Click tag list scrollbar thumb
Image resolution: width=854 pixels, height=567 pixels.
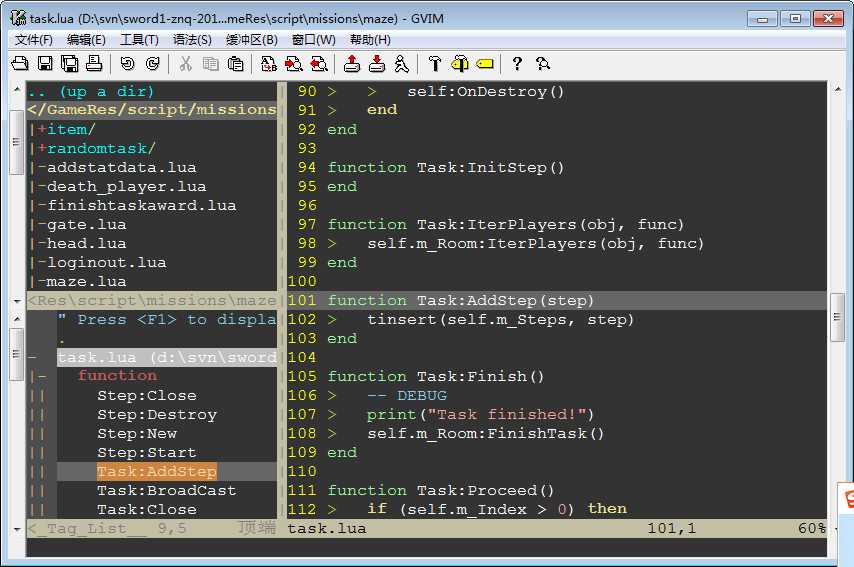click(17, 354)
